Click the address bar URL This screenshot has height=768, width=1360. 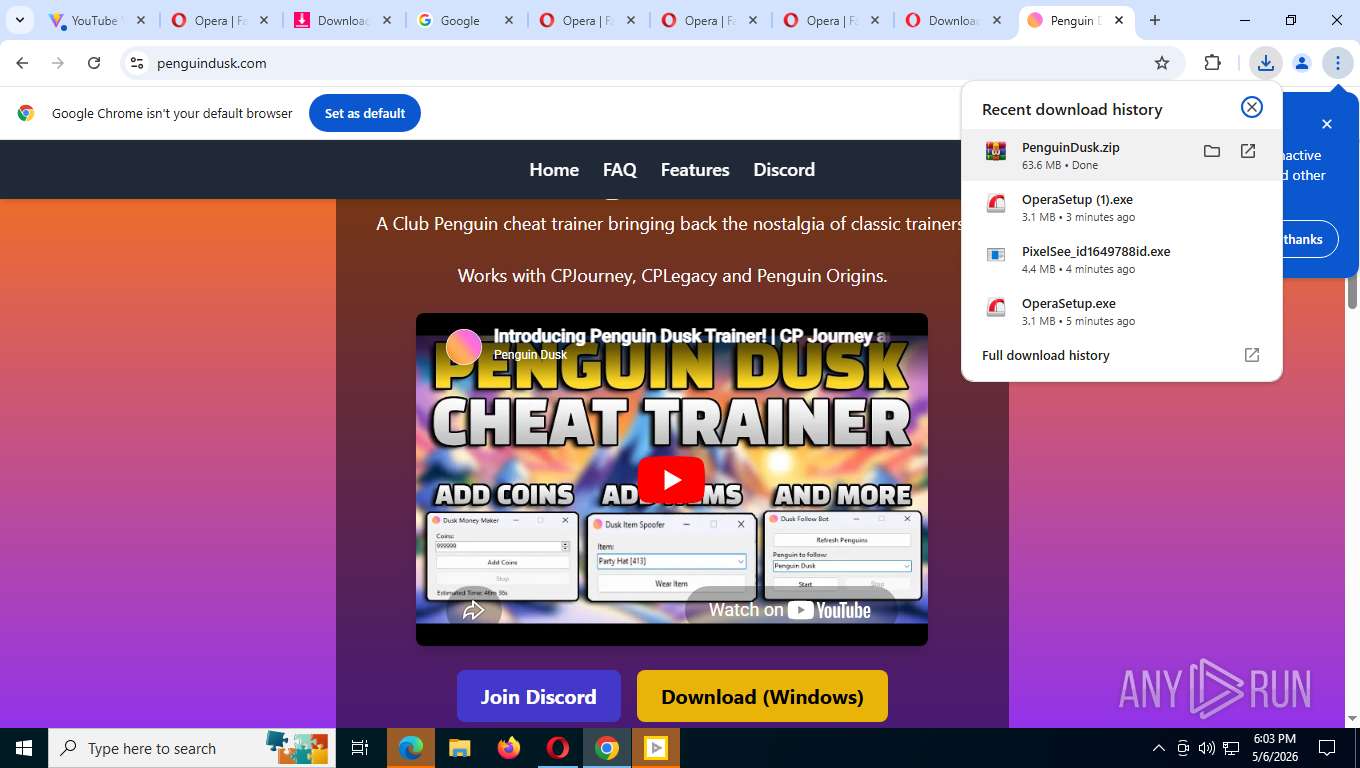point(212,63)
